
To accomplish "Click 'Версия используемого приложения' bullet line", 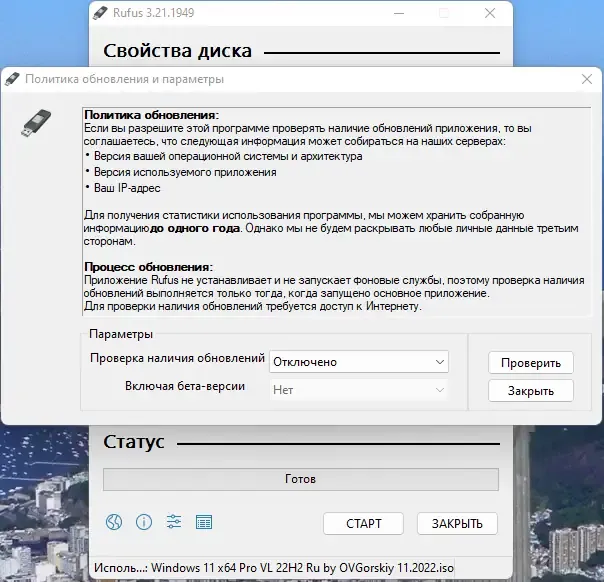I will click(185, 172).
